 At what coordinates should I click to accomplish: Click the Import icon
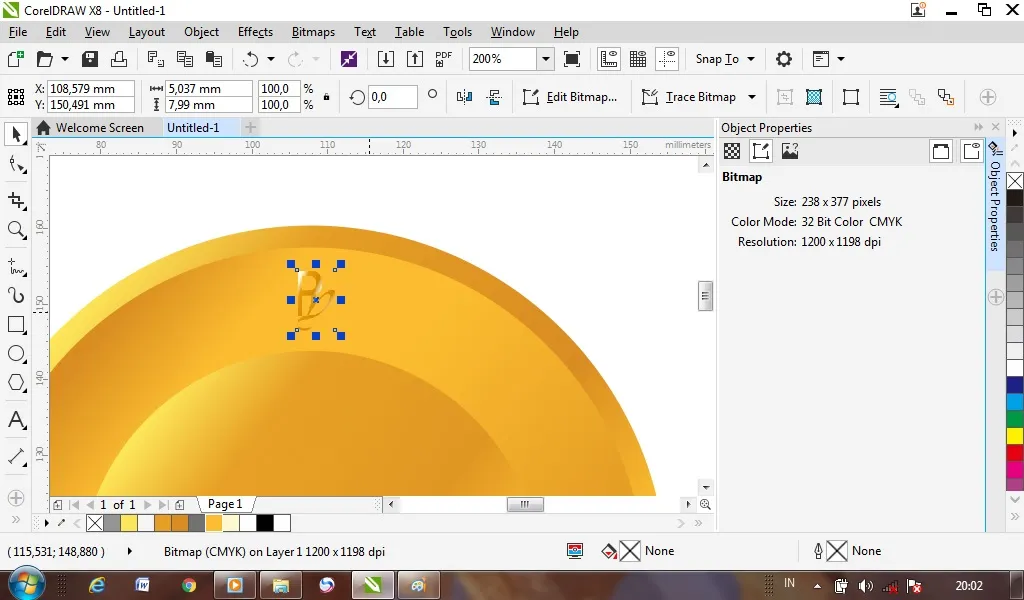click(386, 59)
